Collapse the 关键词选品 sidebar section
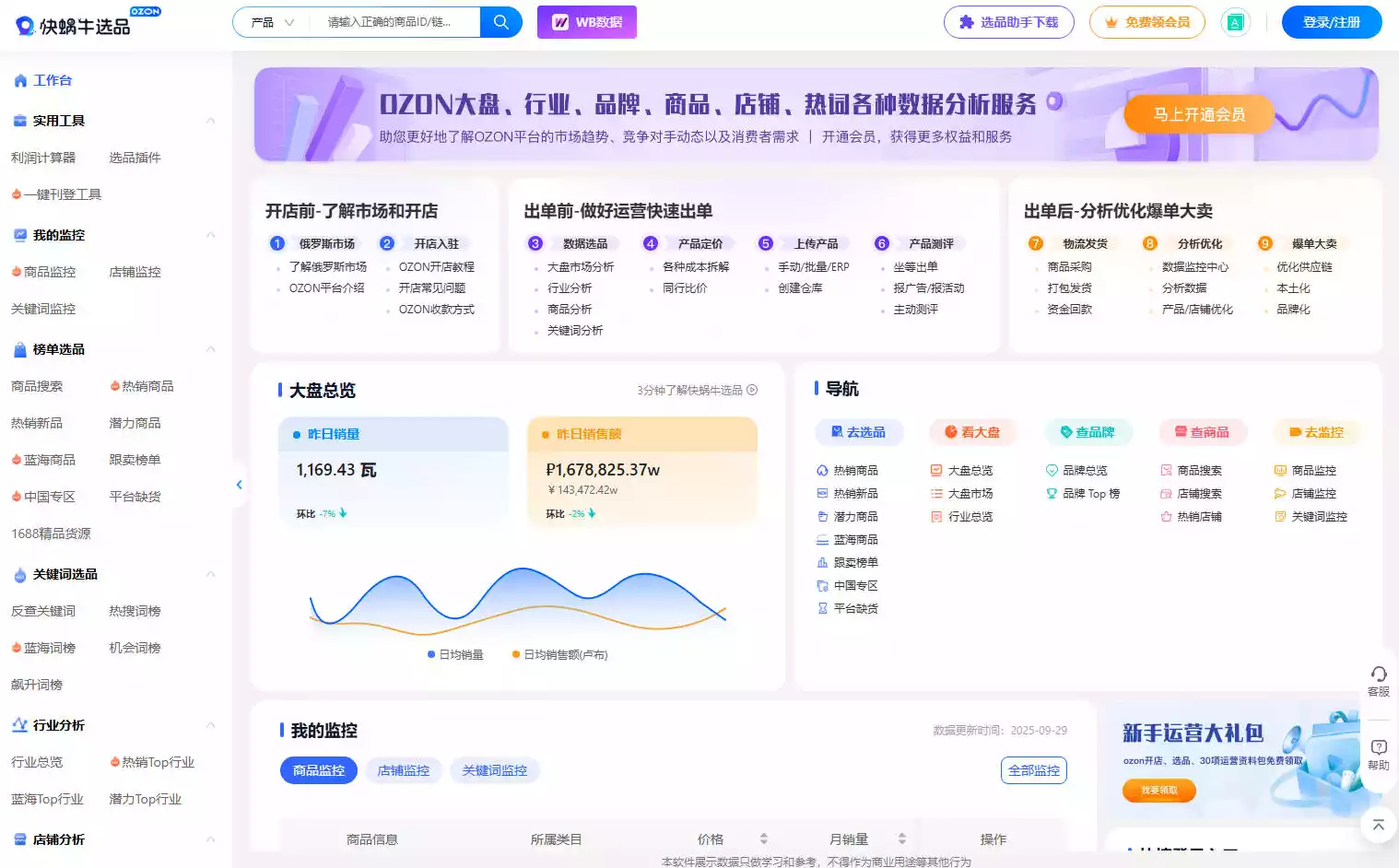1399x868 pixels. 210,574
